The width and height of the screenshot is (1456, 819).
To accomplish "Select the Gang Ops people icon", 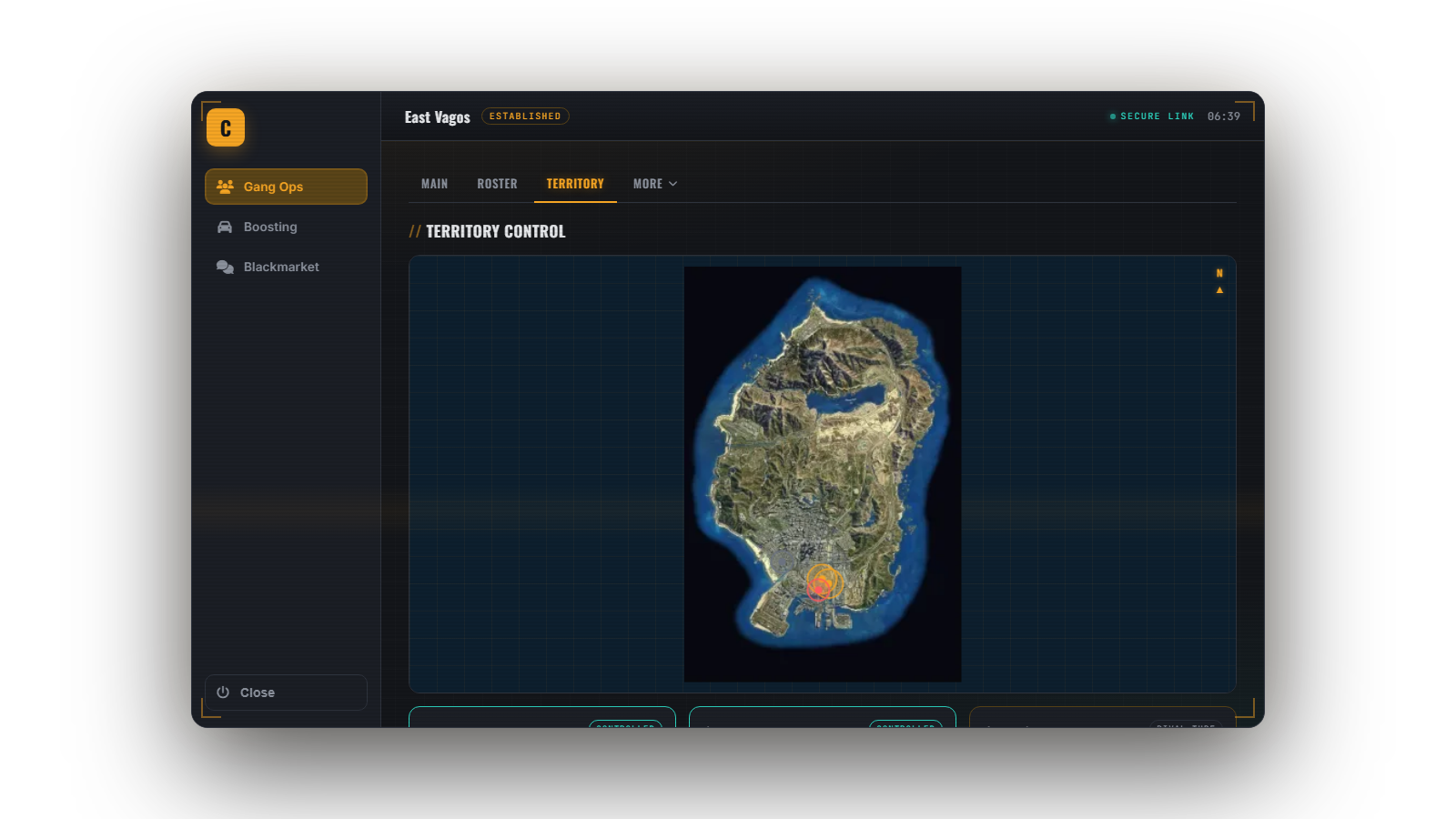I will pos(225,187).
